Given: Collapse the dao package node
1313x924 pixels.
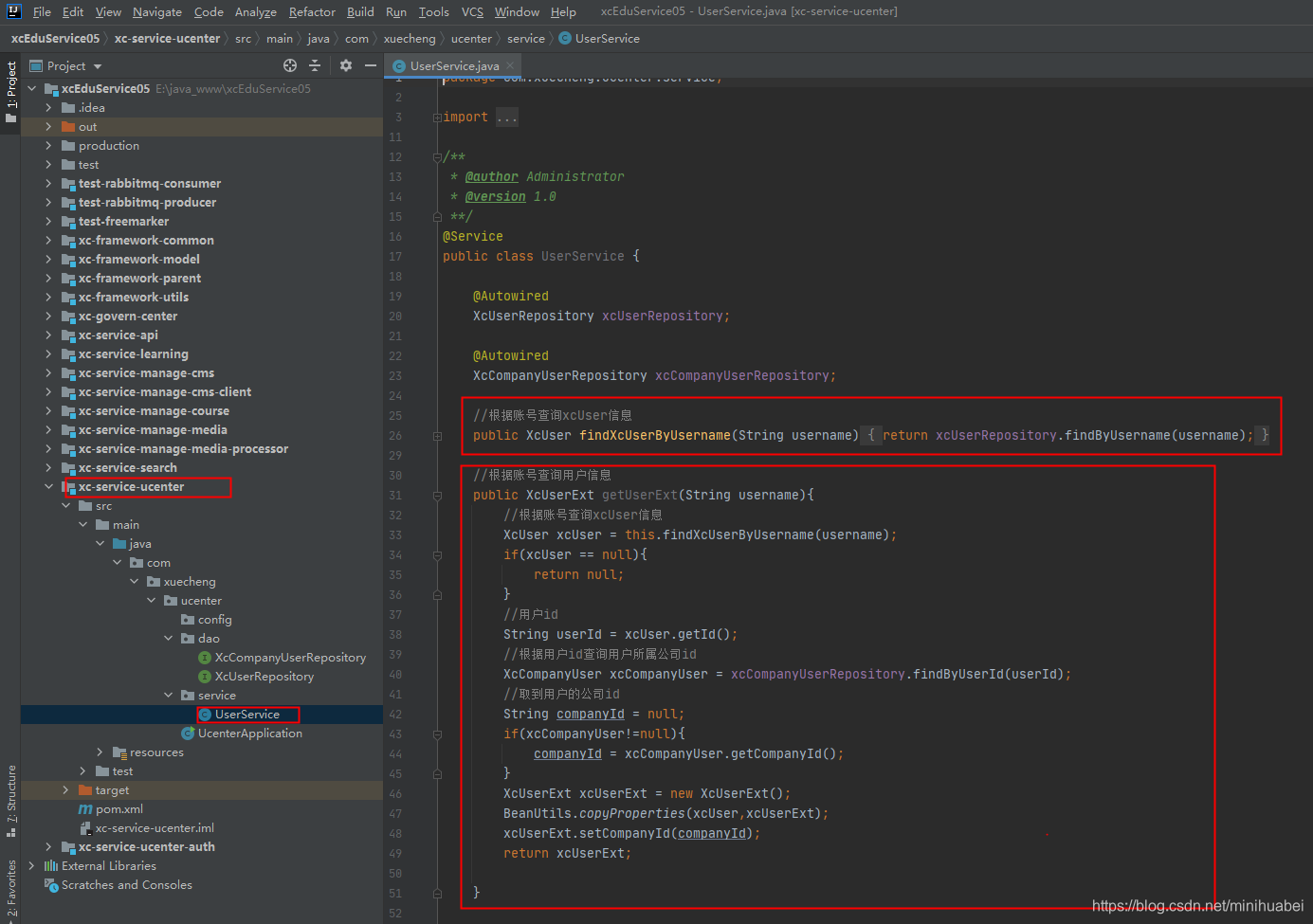Looking at the screenshot, I should [x=169, y=638].
